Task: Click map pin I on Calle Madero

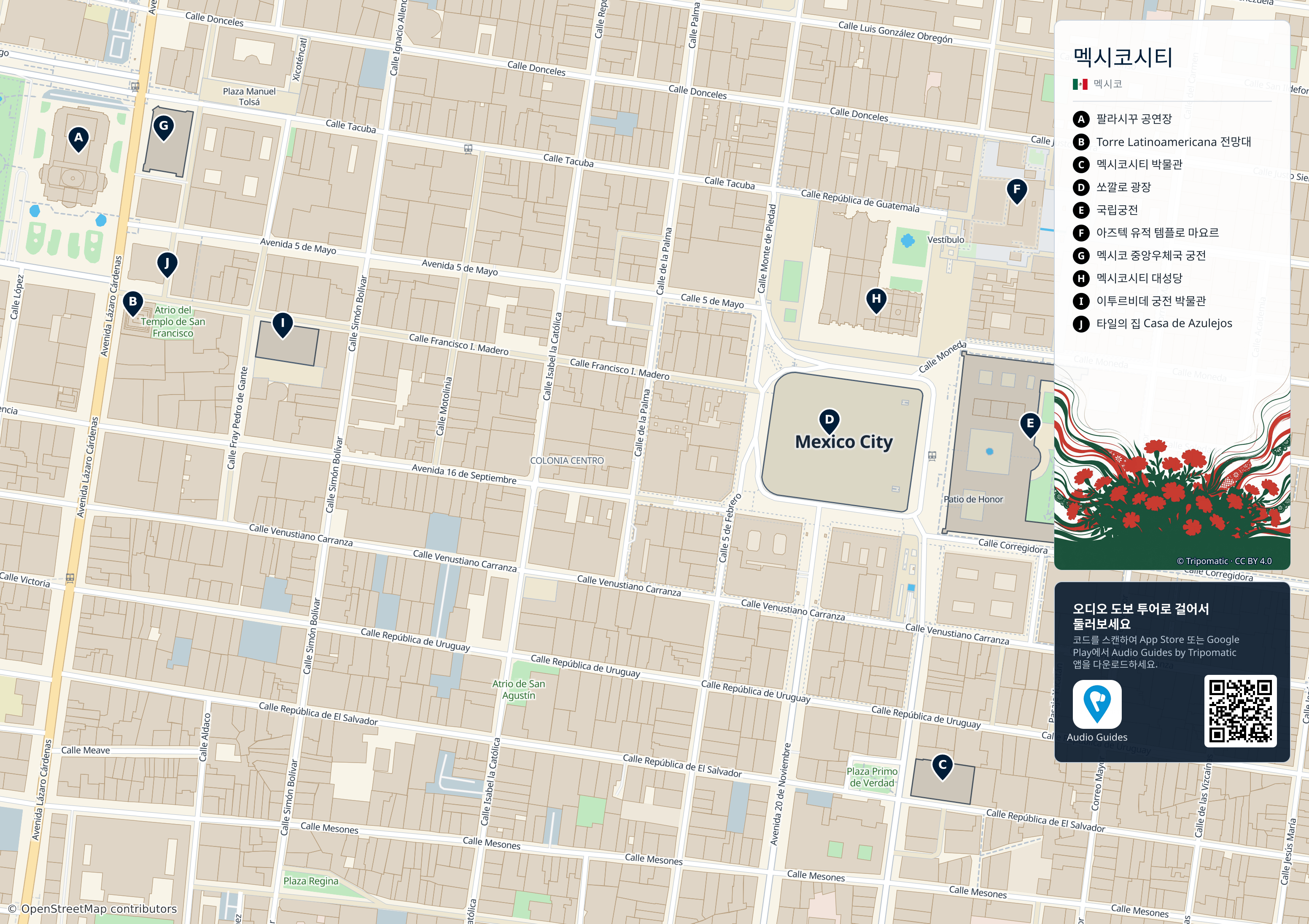Action: [282, 325]
